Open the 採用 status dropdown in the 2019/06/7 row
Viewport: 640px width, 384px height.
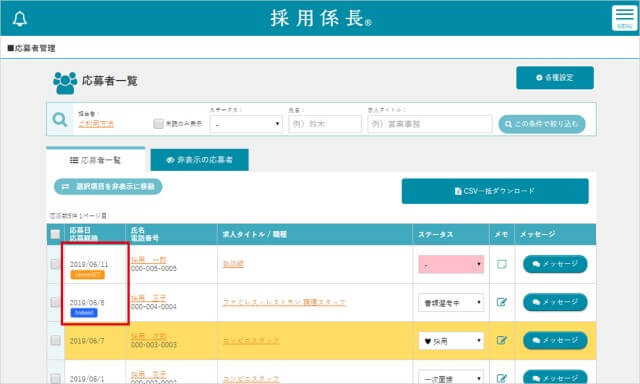pos(451,341)
